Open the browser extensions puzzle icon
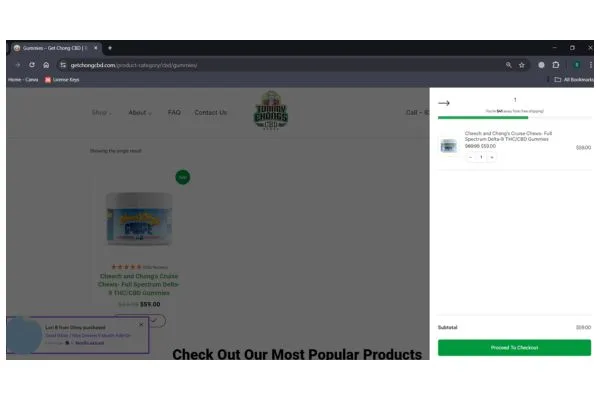The width and height of the screenshot is (600, 400). pos(556,65)
